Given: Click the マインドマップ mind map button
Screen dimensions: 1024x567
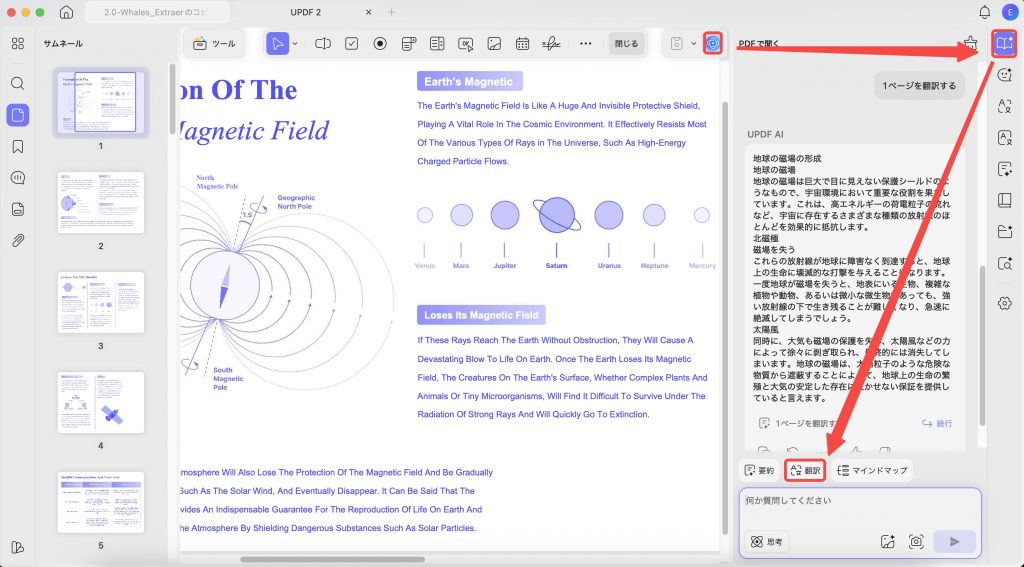Looking at the screenshot, I should pyautogui.click(x=872, y=470).
